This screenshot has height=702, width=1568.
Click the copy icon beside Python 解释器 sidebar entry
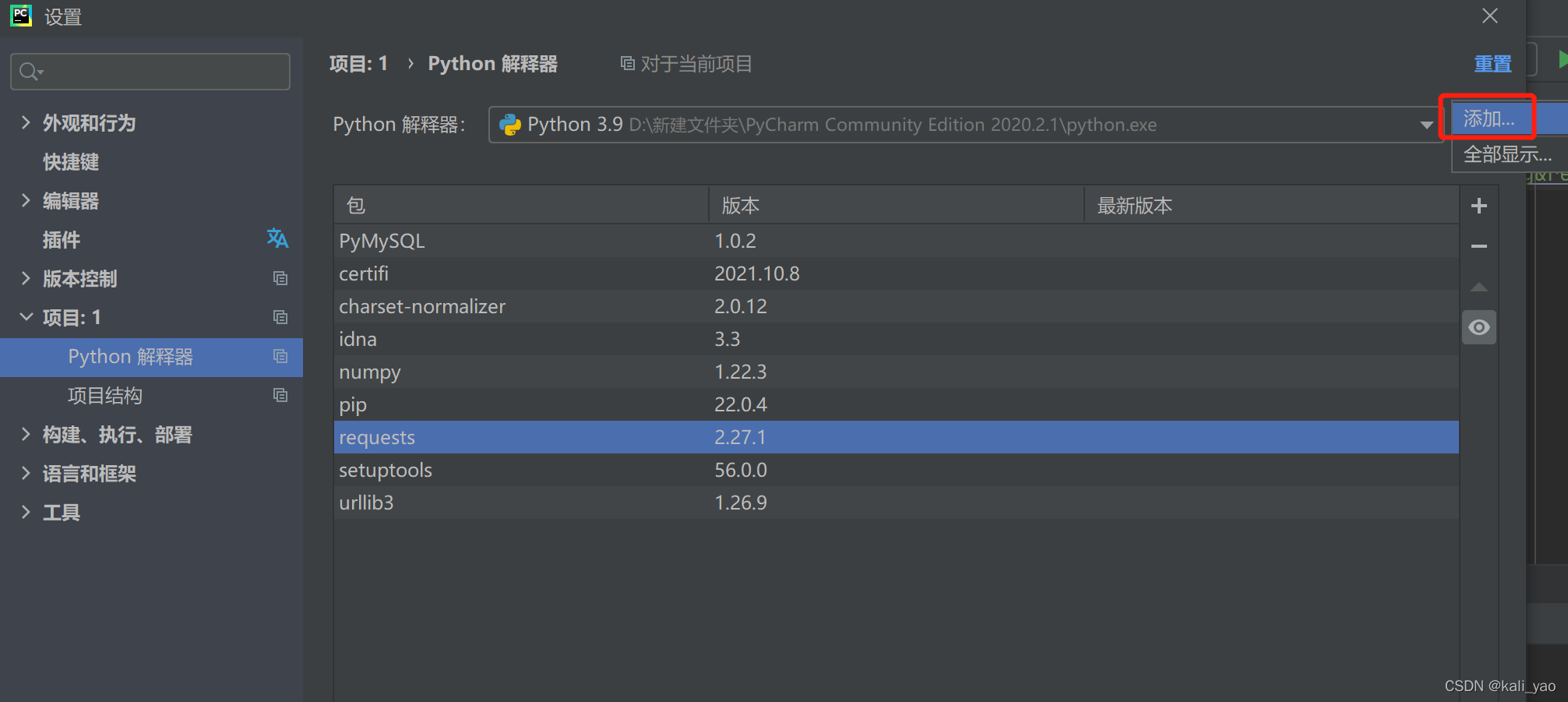pos(280,356)
